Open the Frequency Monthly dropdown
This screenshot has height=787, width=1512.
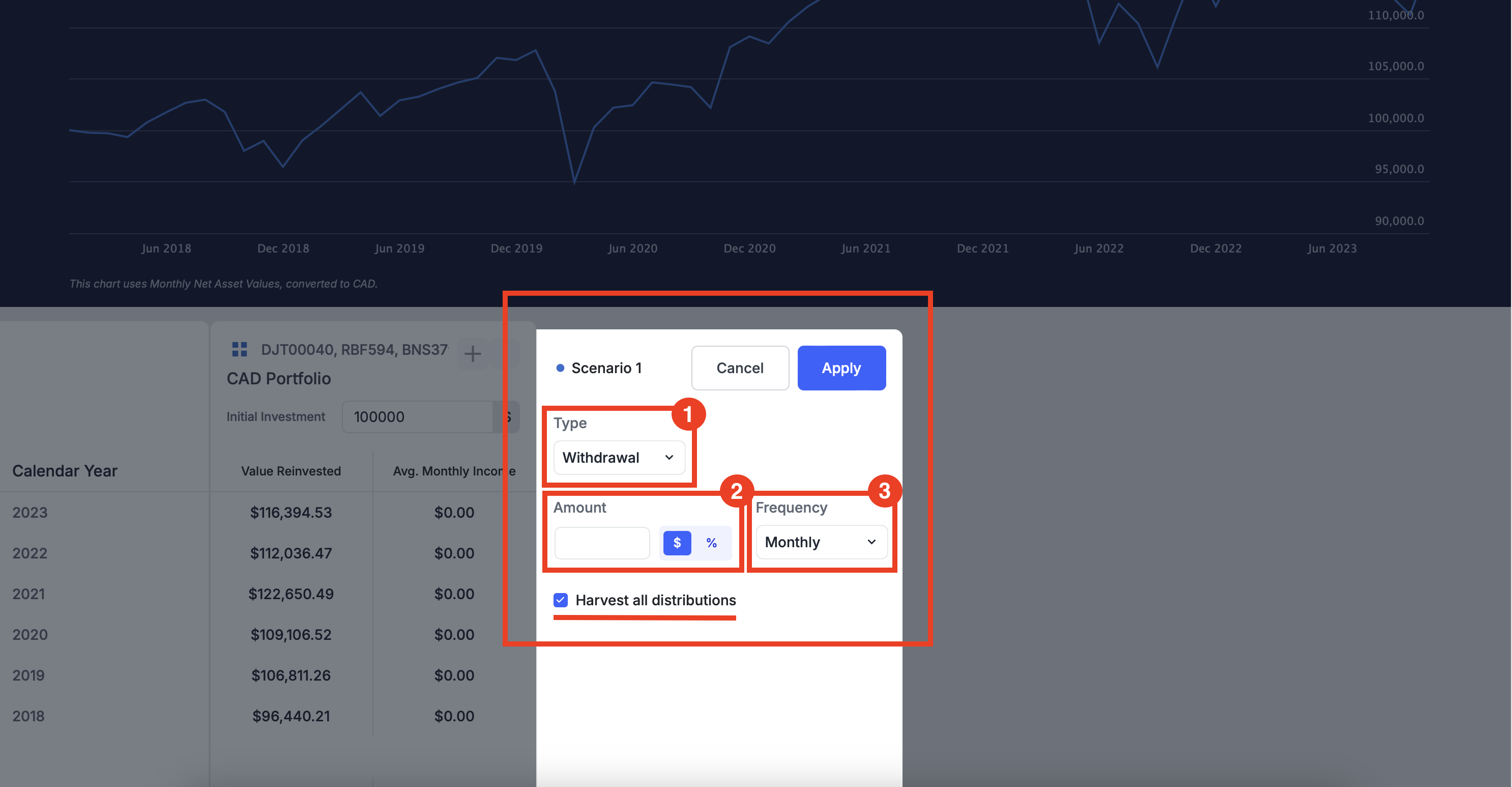coord(821,542)
